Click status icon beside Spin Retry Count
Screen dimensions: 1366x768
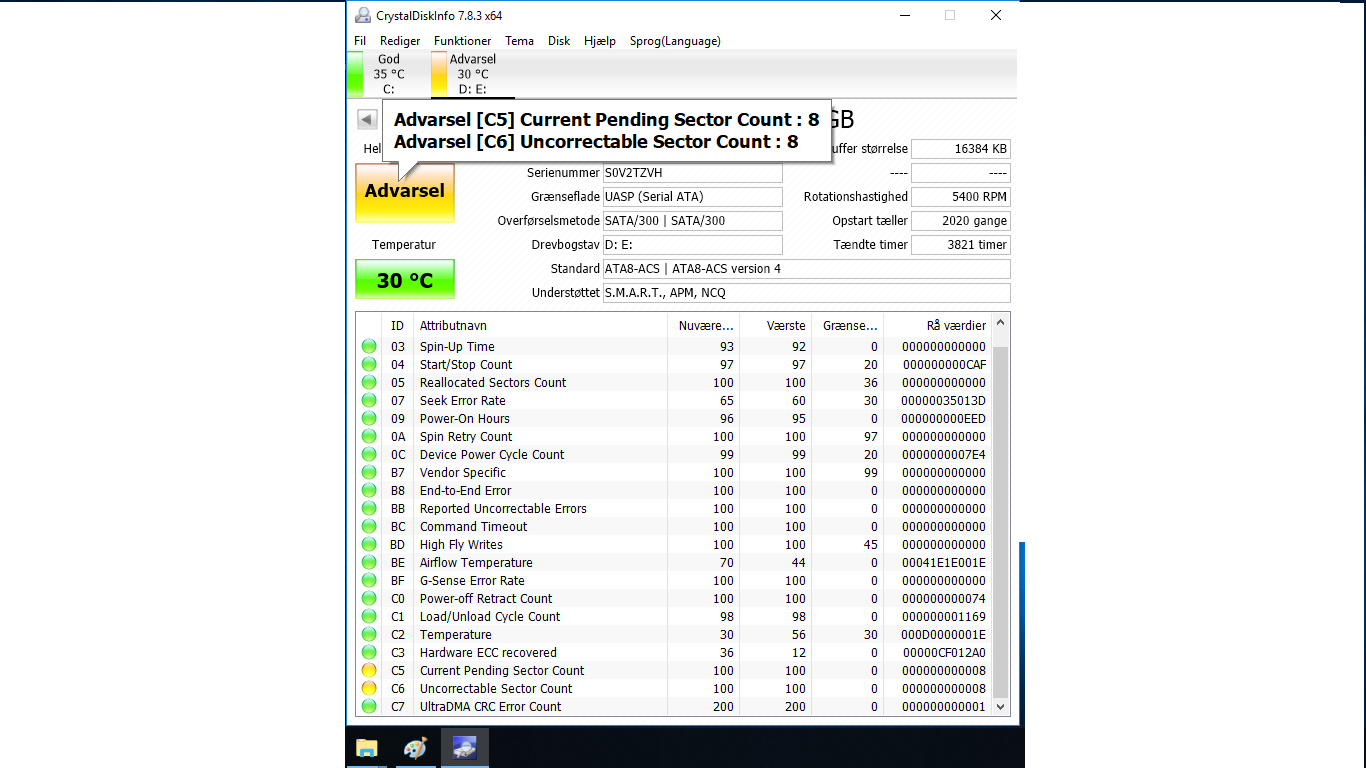pos(369,437)
